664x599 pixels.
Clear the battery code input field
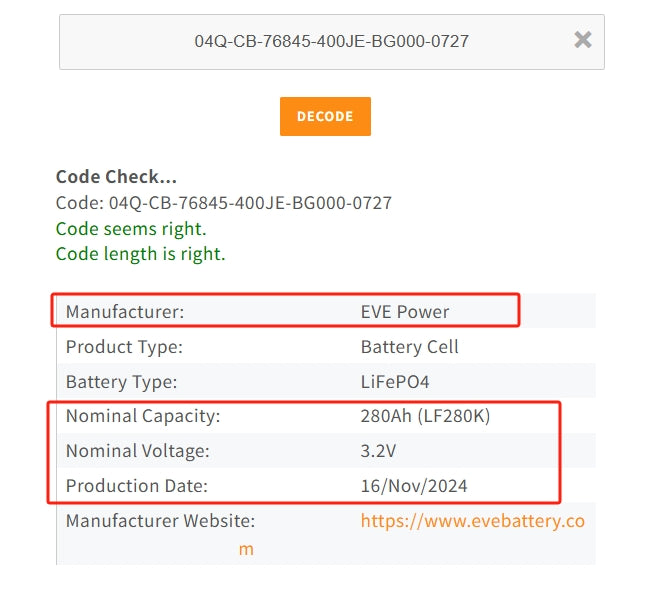582,40
